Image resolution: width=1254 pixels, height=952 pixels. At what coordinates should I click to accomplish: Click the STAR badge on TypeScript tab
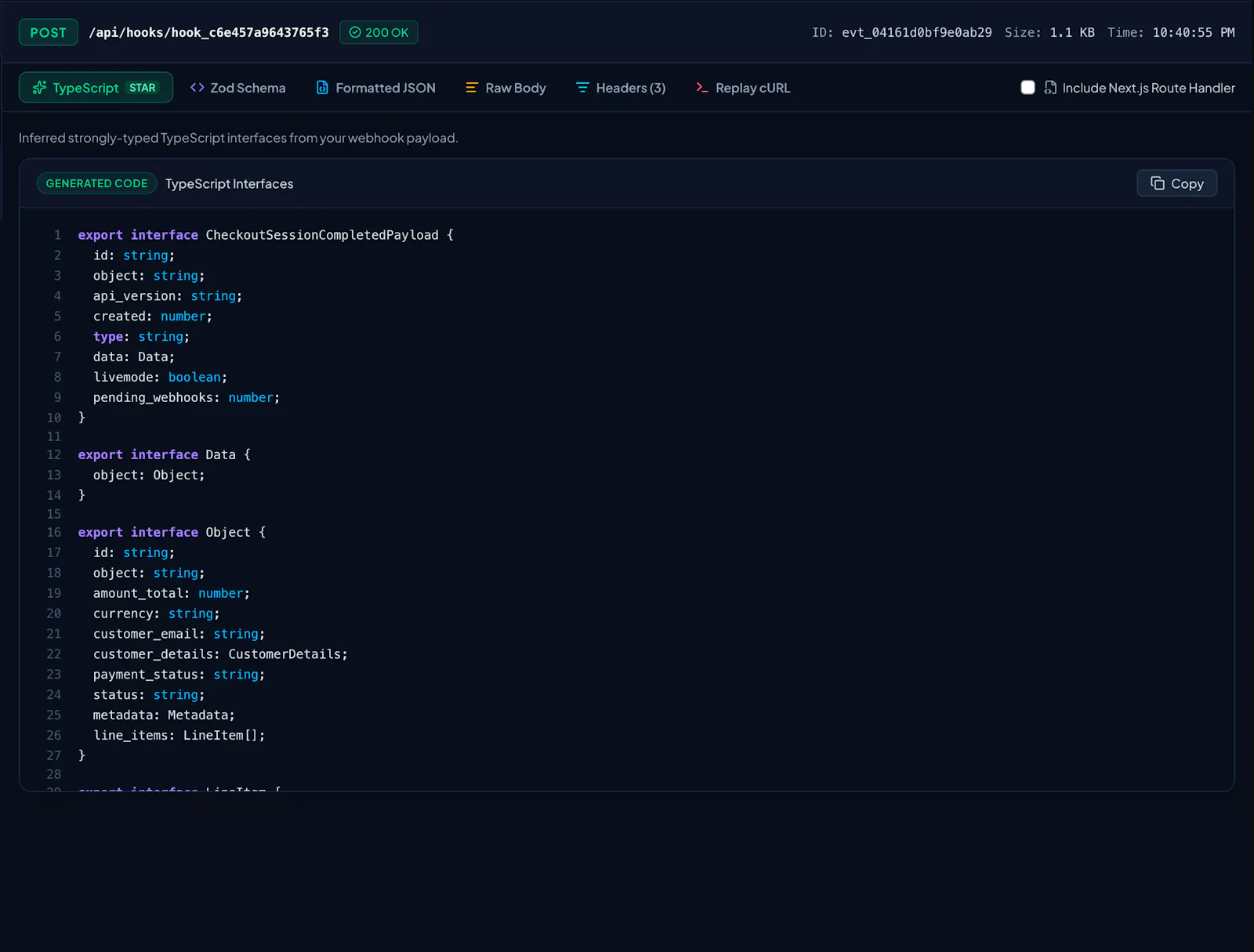click(143, 88)
